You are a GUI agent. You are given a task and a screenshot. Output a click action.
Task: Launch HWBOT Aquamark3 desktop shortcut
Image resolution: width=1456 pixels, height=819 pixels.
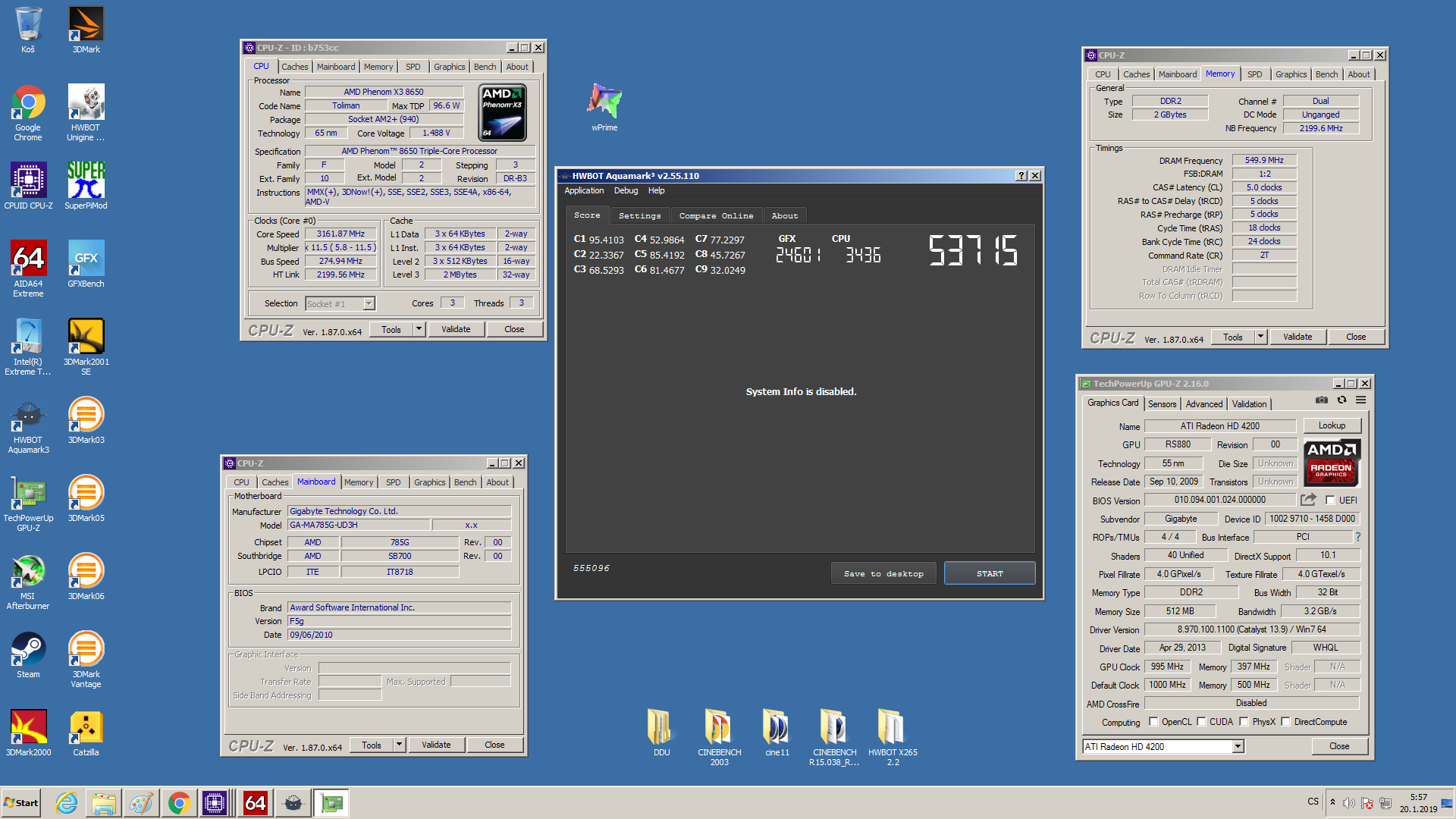(28, 425)
